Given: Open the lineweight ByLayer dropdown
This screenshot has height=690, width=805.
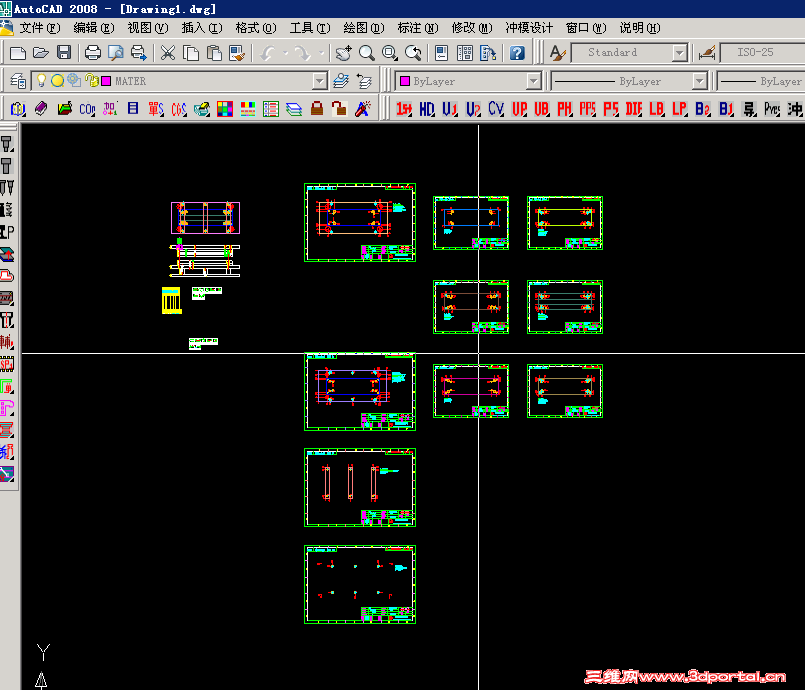Looking at the screenshot, I should click(x=762, y=81).
